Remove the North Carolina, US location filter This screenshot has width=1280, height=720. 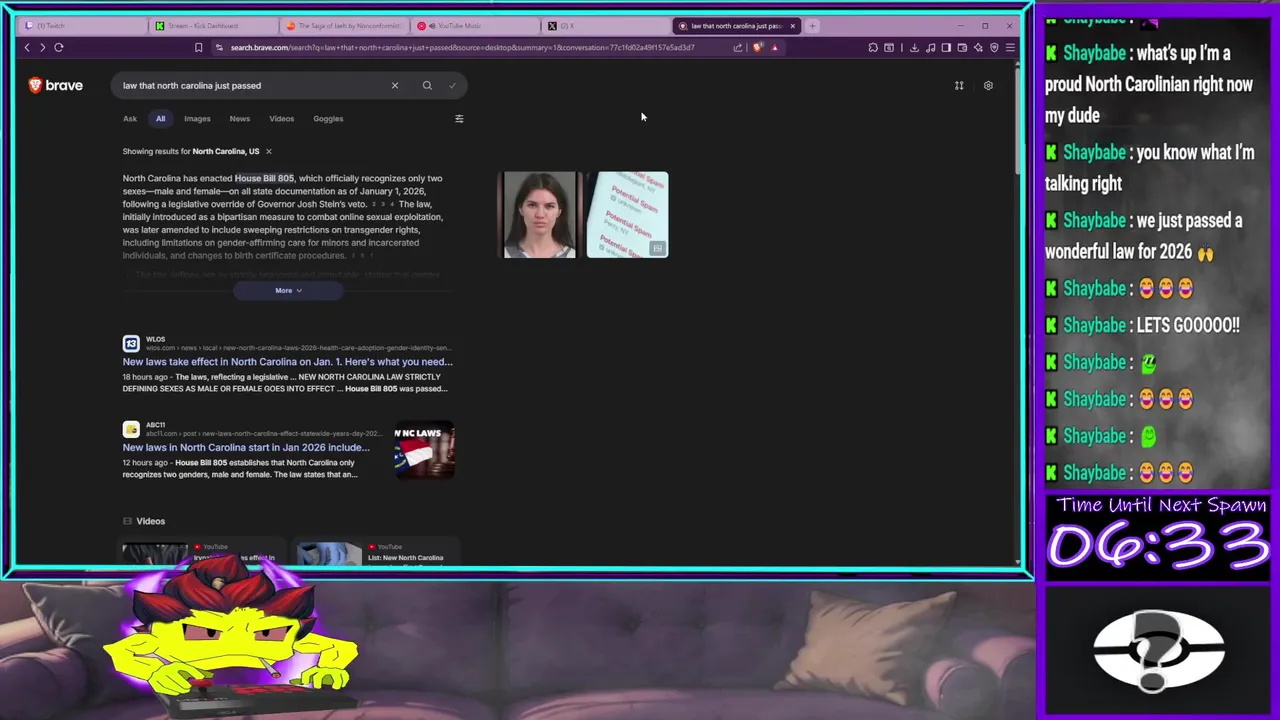pyautogui.click(x=268, y=151)
